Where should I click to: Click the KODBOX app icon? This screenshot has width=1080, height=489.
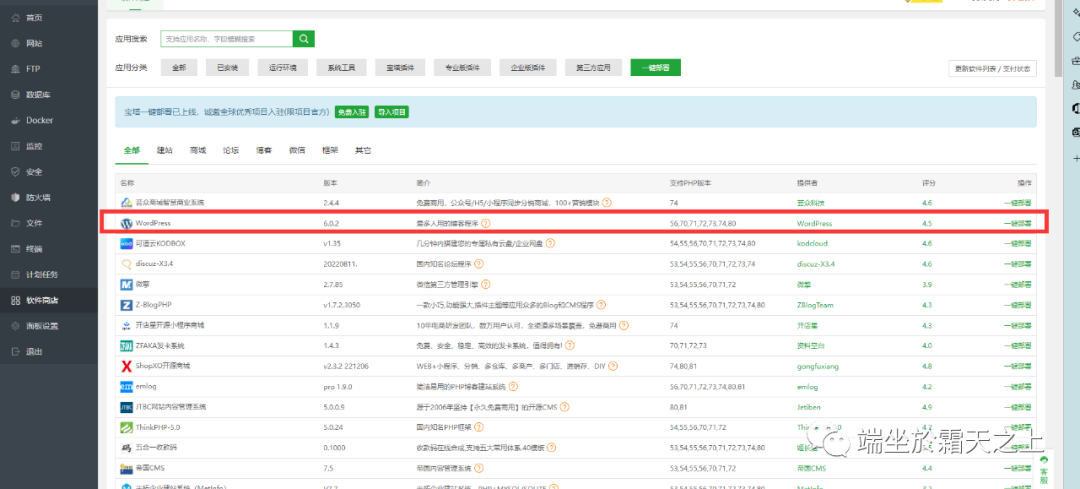pos(126,244)
